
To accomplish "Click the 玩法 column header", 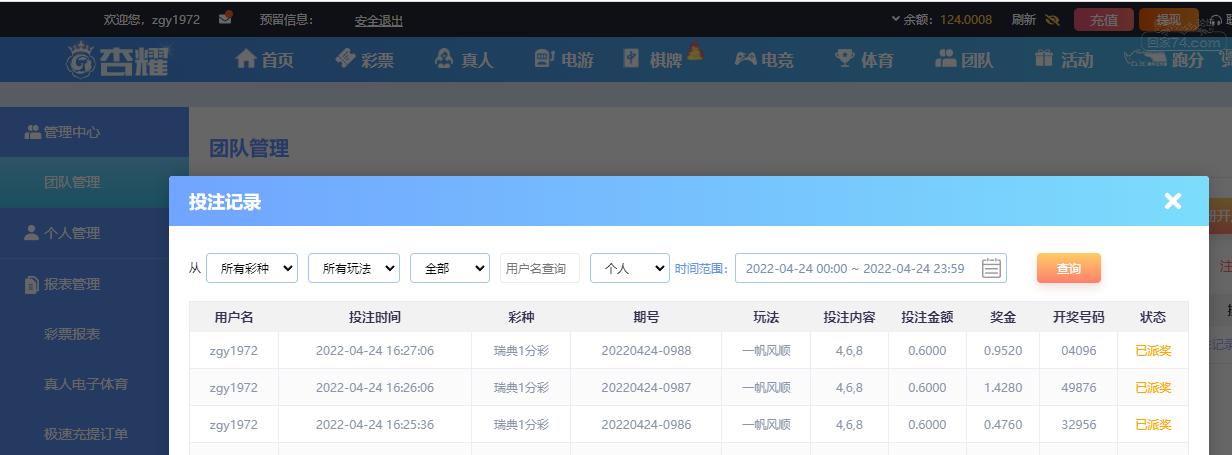I will click(766, 317).
